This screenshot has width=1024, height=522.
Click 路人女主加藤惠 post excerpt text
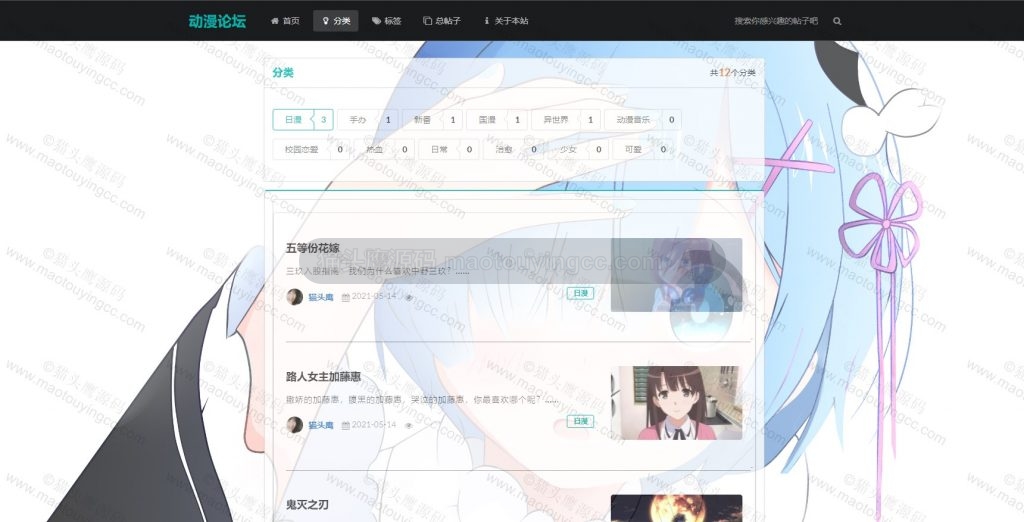click(422, 399)
